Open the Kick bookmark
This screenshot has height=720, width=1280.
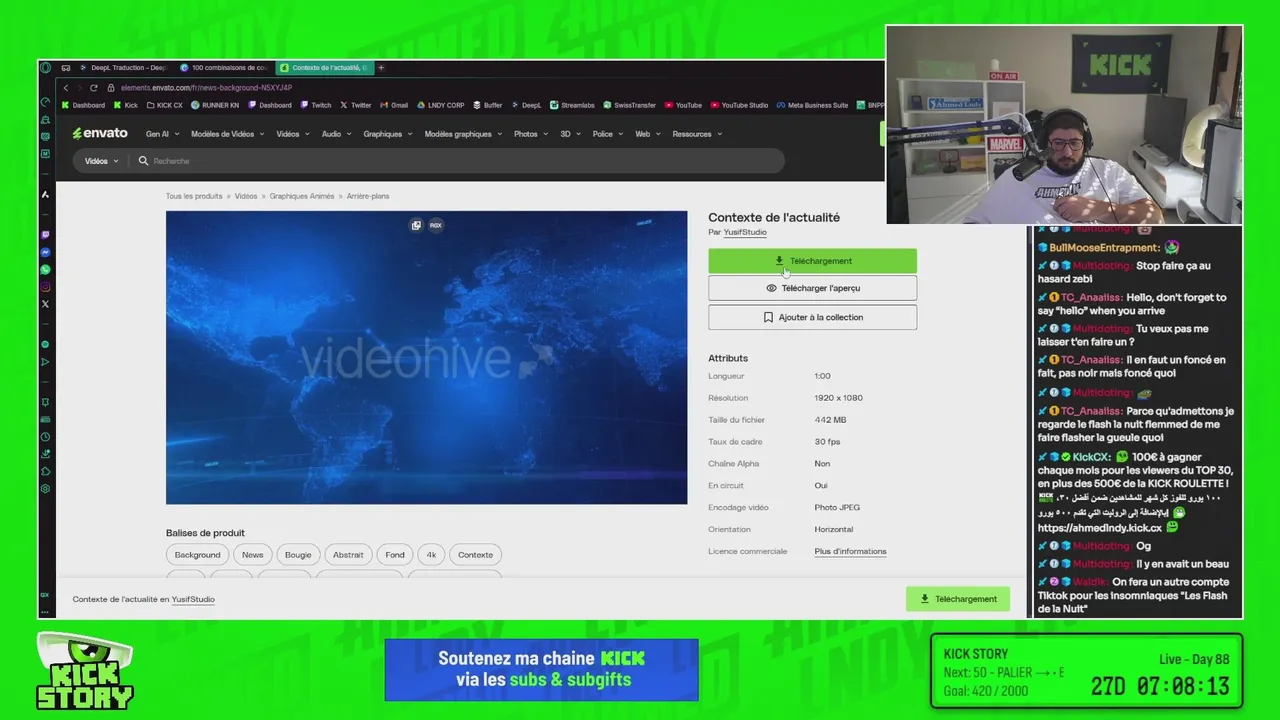point(126,105)
